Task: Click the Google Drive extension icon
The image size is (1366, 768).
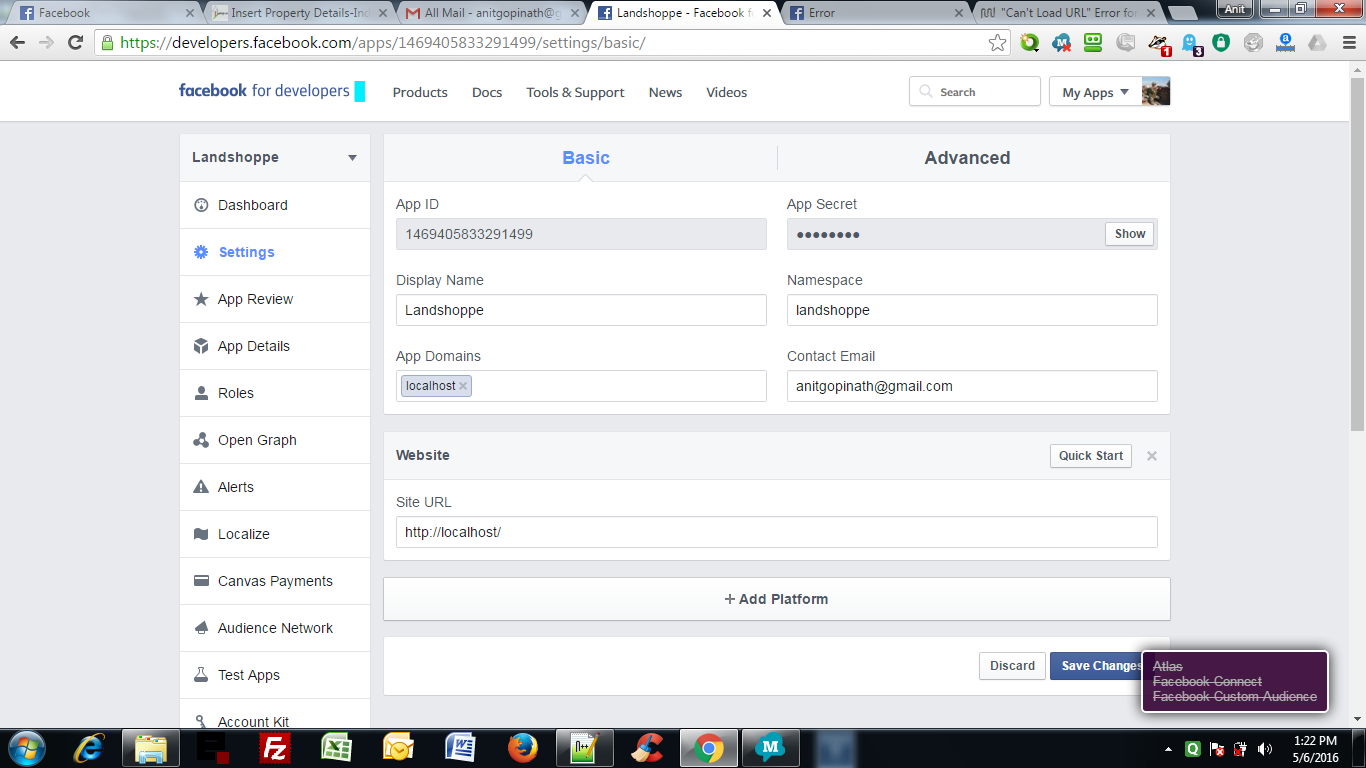Action: [x=1317, y=43]
